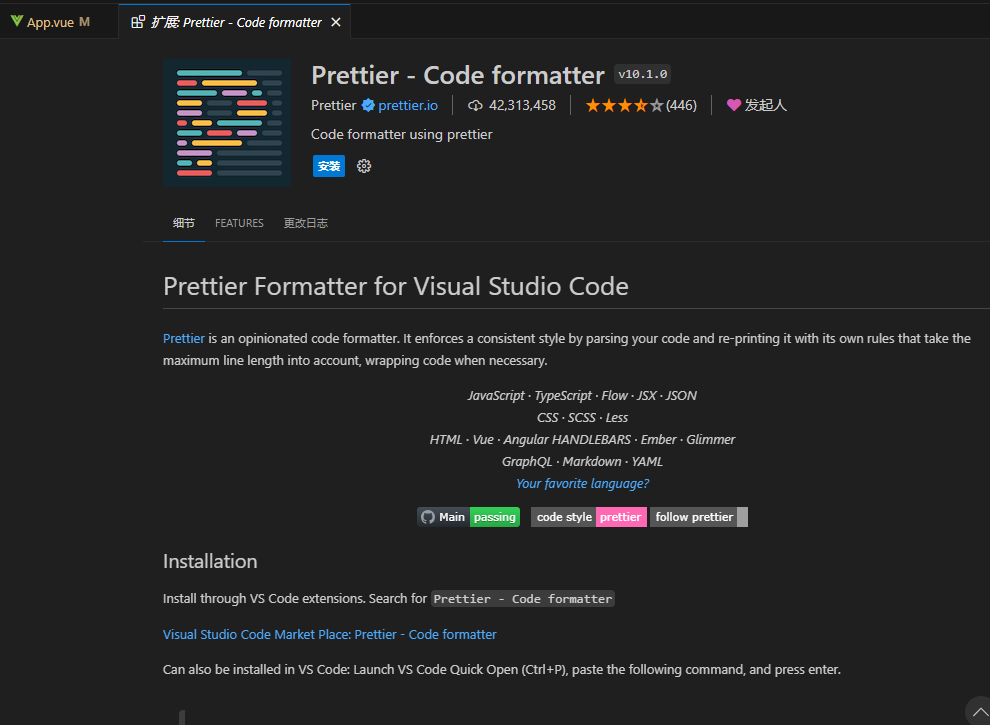990x725 pixels.
Task: Click the code style prettier badge
Action: pos(588,517)
